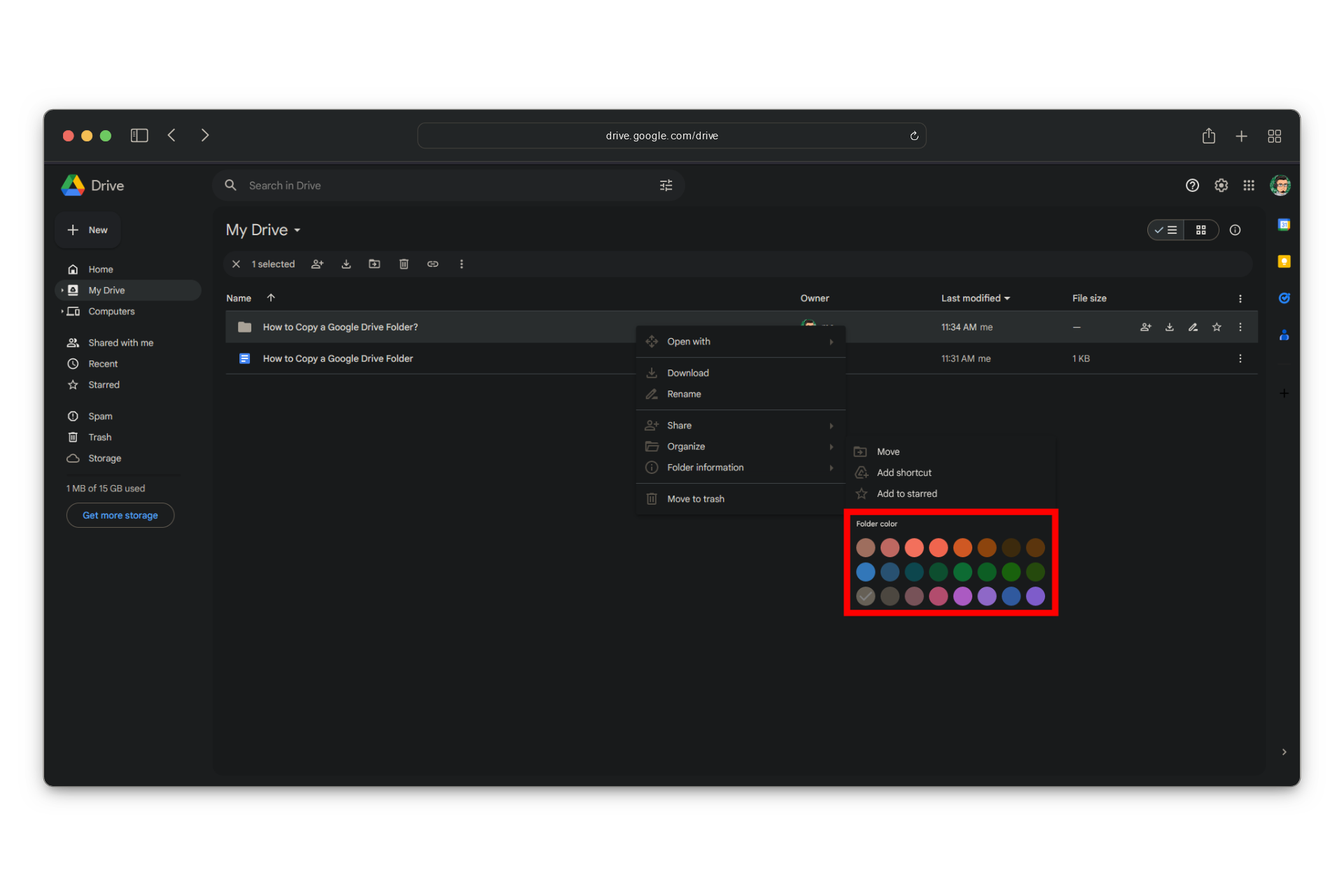Expand the Computers tree item in the sidebar
1344x896 pixels.
pos(62,311)
